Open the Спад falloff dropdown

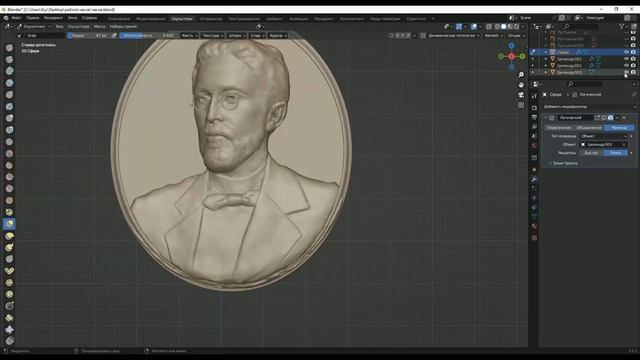257,36
